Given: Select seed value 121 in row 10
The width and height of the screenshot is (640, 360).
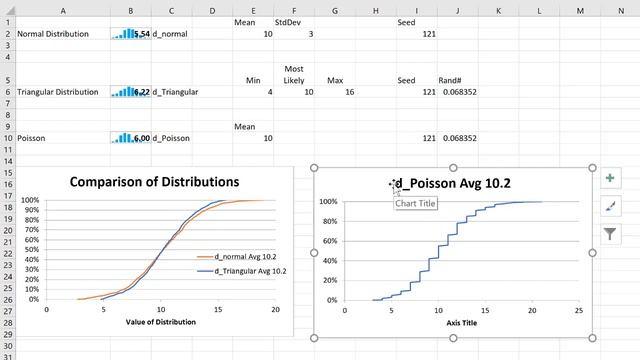Looking at the screenshot, I should 417,138.
